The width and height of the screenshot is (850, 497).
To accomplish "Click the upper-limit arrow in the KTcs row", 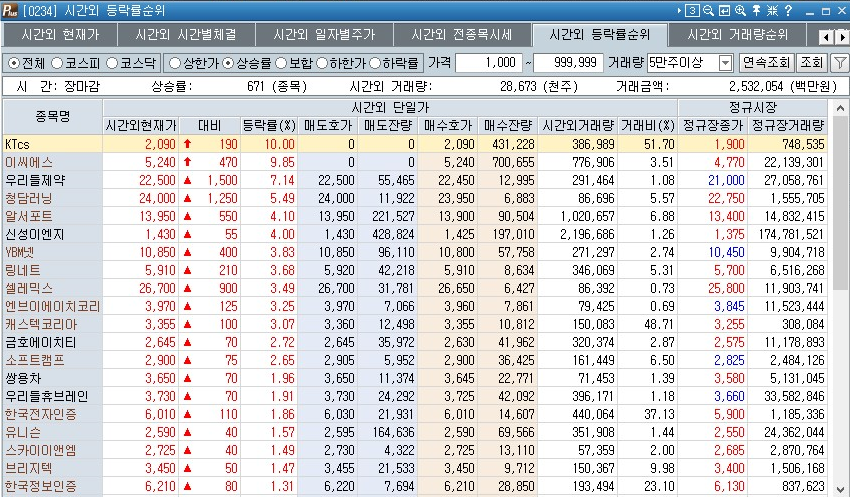I will point(188,144).
